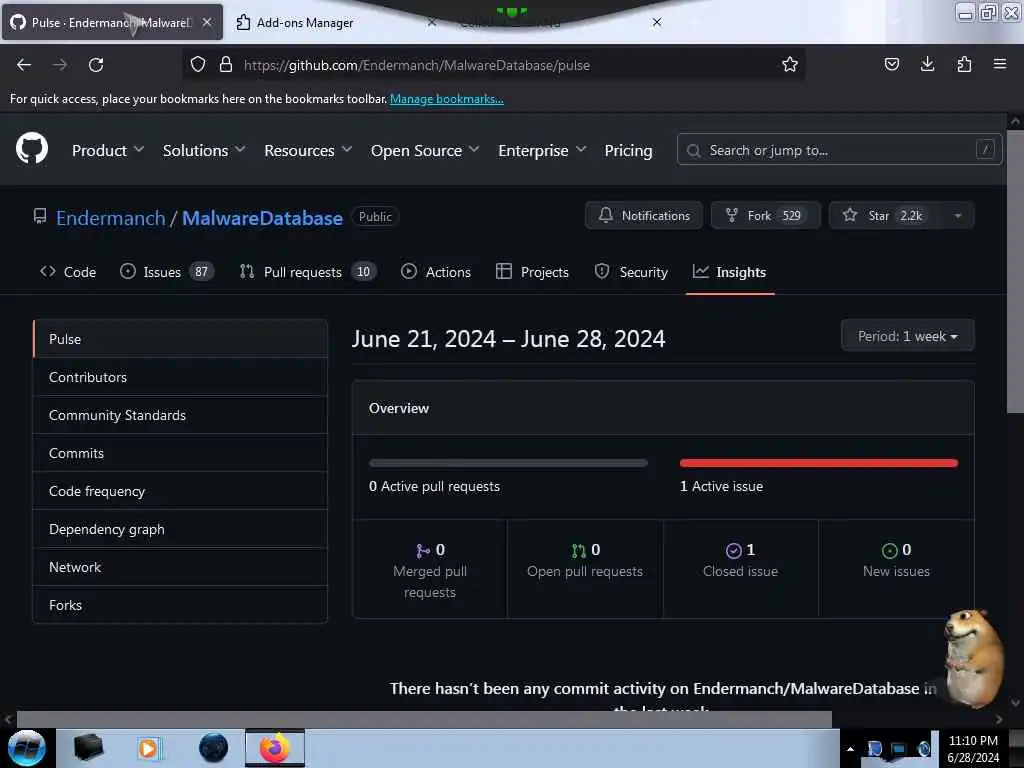The height and width of the screenshot is (768, 1024).
Task: Open Dependency graph in the sidebar
Action: point(180,528)
